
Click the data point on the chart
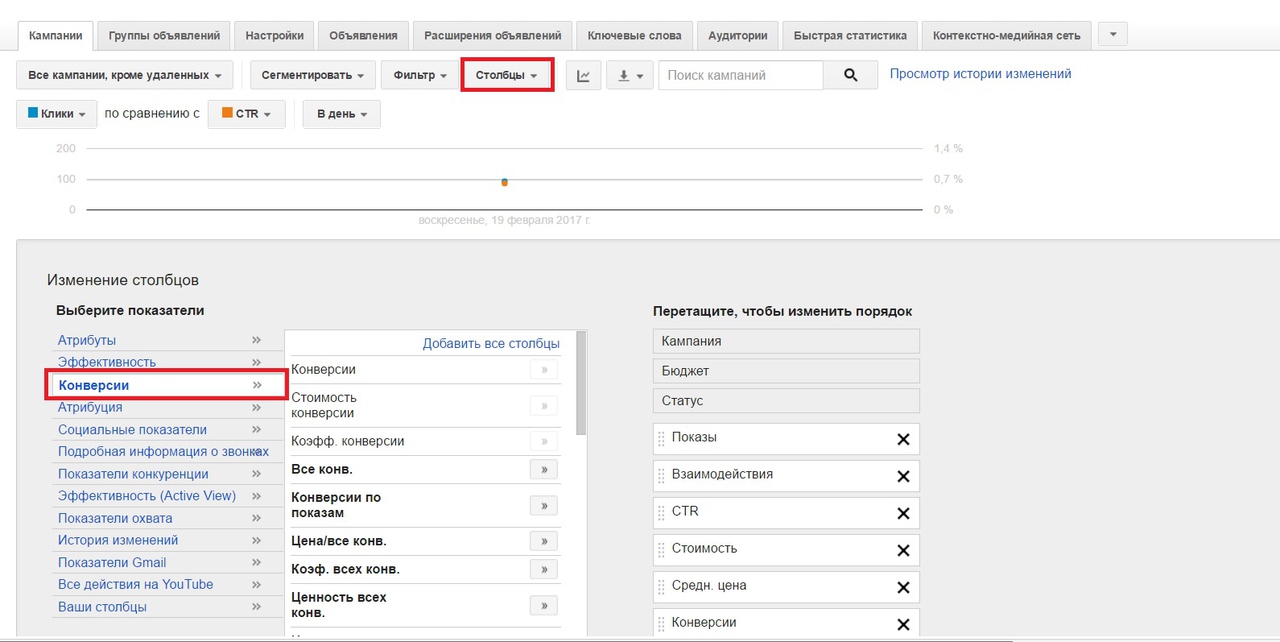(x=505, y=182)
